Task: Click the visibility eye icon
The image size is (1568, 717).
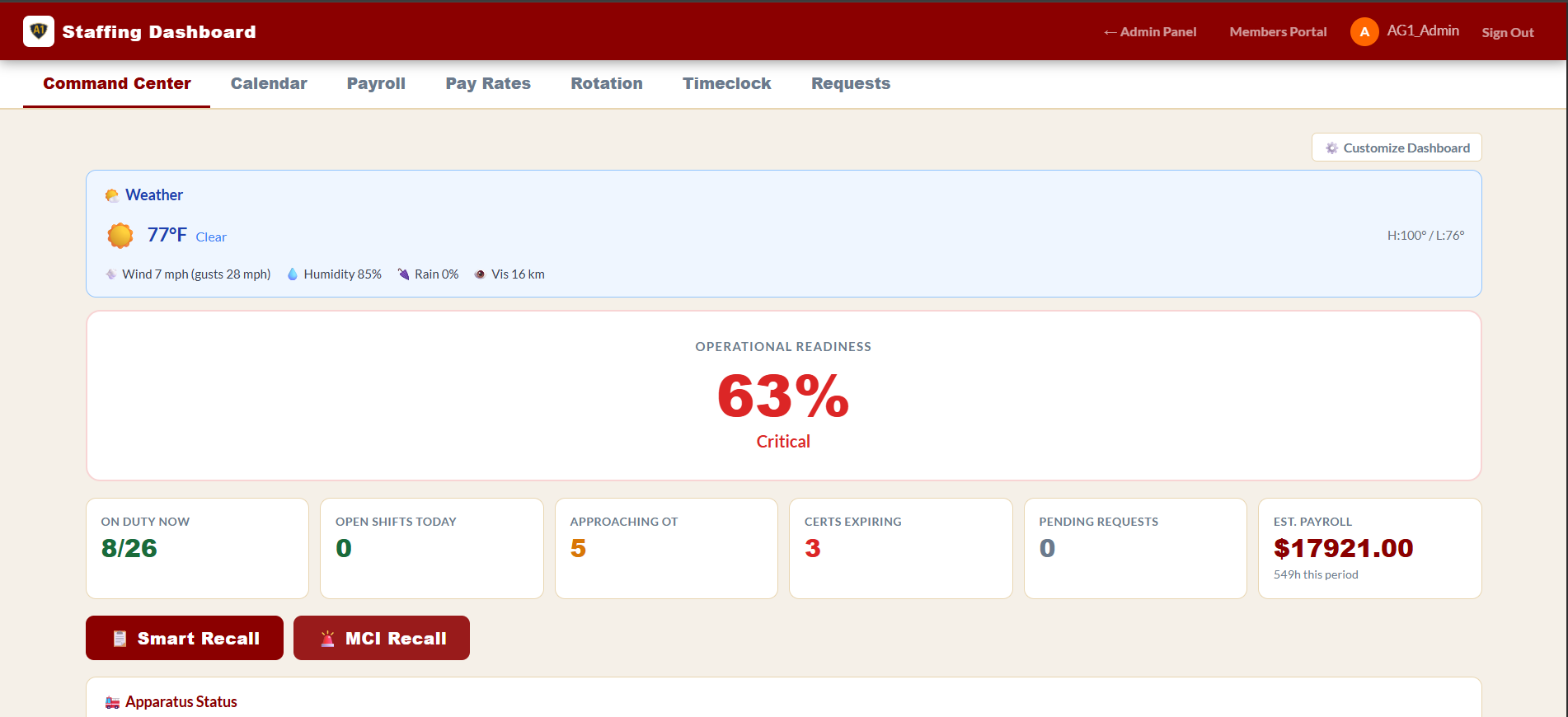Action: [x=480, y=274]
